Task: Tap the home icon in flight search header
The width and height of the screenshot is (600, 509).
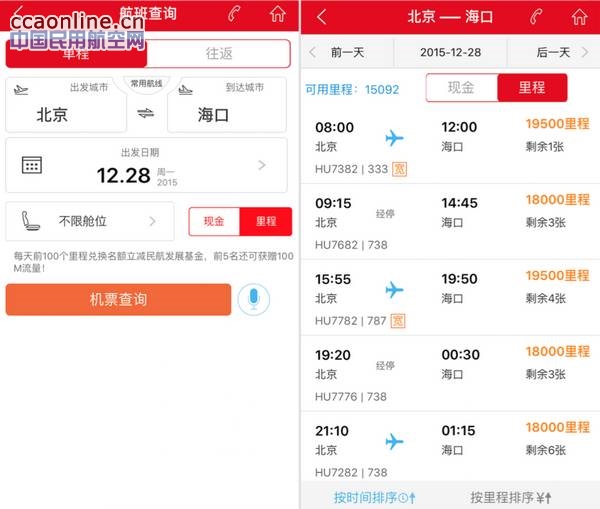Action: click(278, 14)
